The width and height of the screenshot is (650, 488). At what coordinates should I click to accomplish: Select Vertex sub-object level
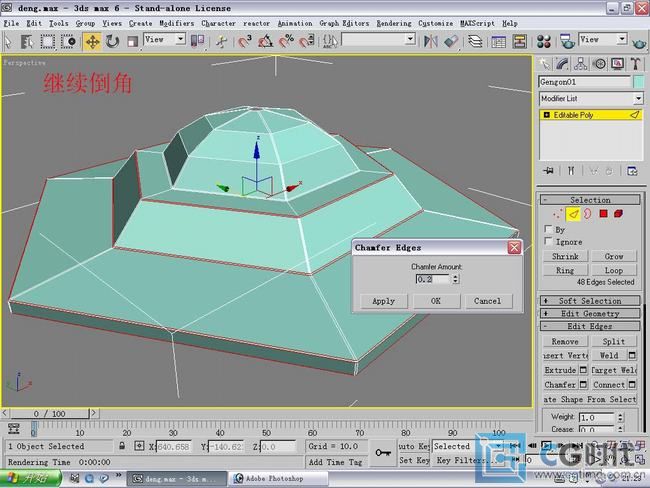558,214
